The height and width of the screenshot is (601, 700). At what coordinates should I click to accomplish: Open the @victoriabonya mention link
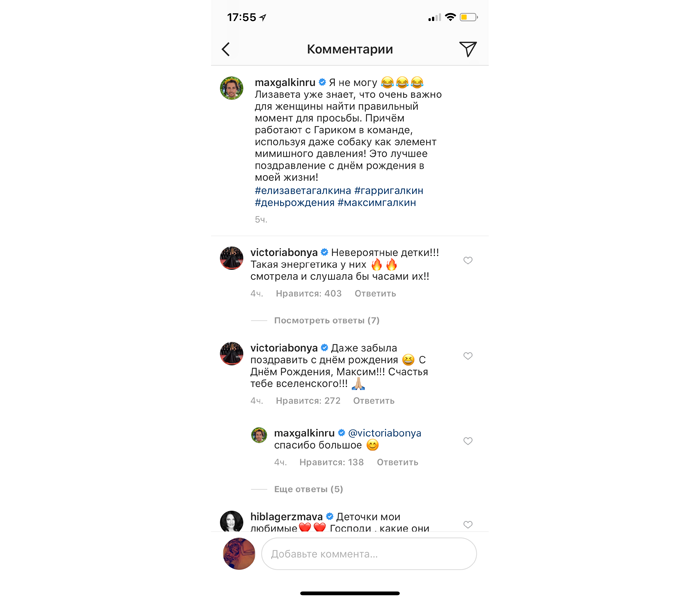384,433
